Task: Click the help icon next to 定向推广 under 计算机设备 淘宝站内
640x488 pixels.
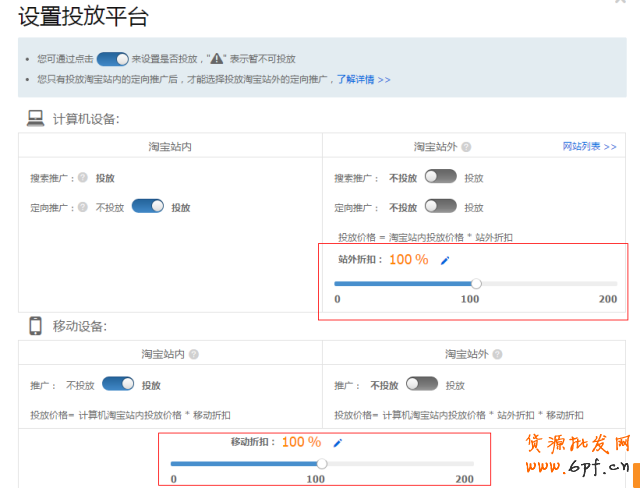Action: pos(82,207)
